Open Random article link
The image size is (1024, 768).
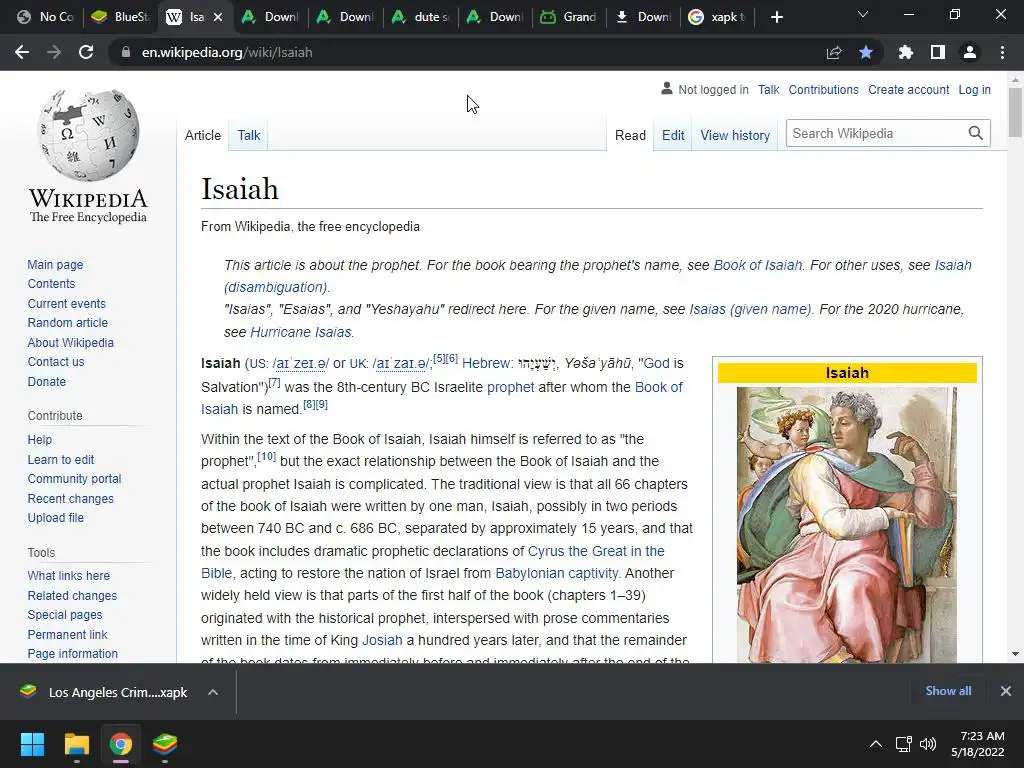click(x=67, y=323)
